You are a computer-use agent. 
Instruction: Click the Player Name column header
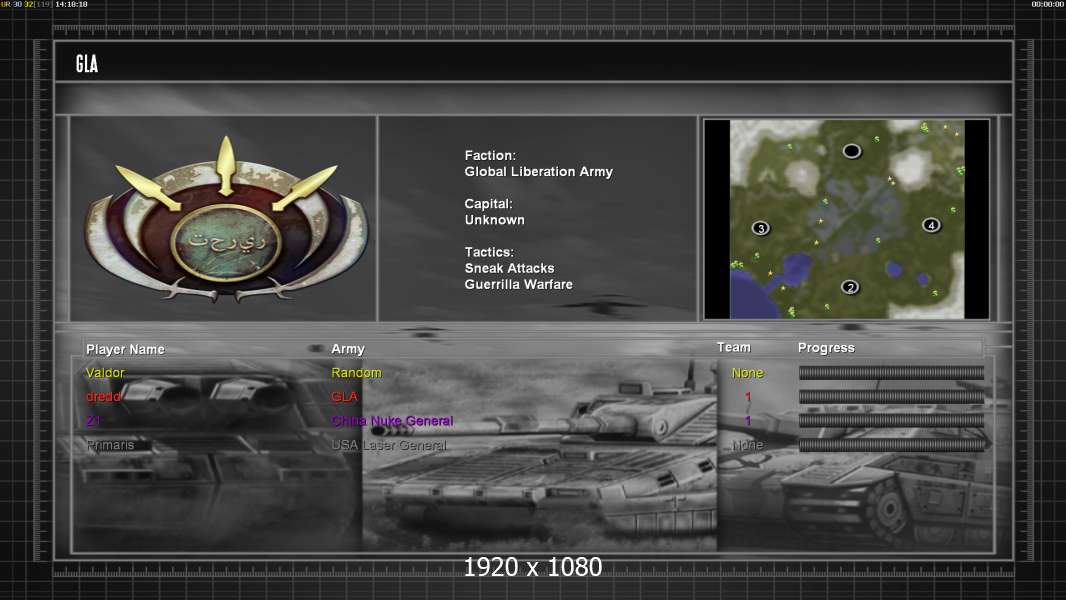pyautogui.click(x=125, y=349)
